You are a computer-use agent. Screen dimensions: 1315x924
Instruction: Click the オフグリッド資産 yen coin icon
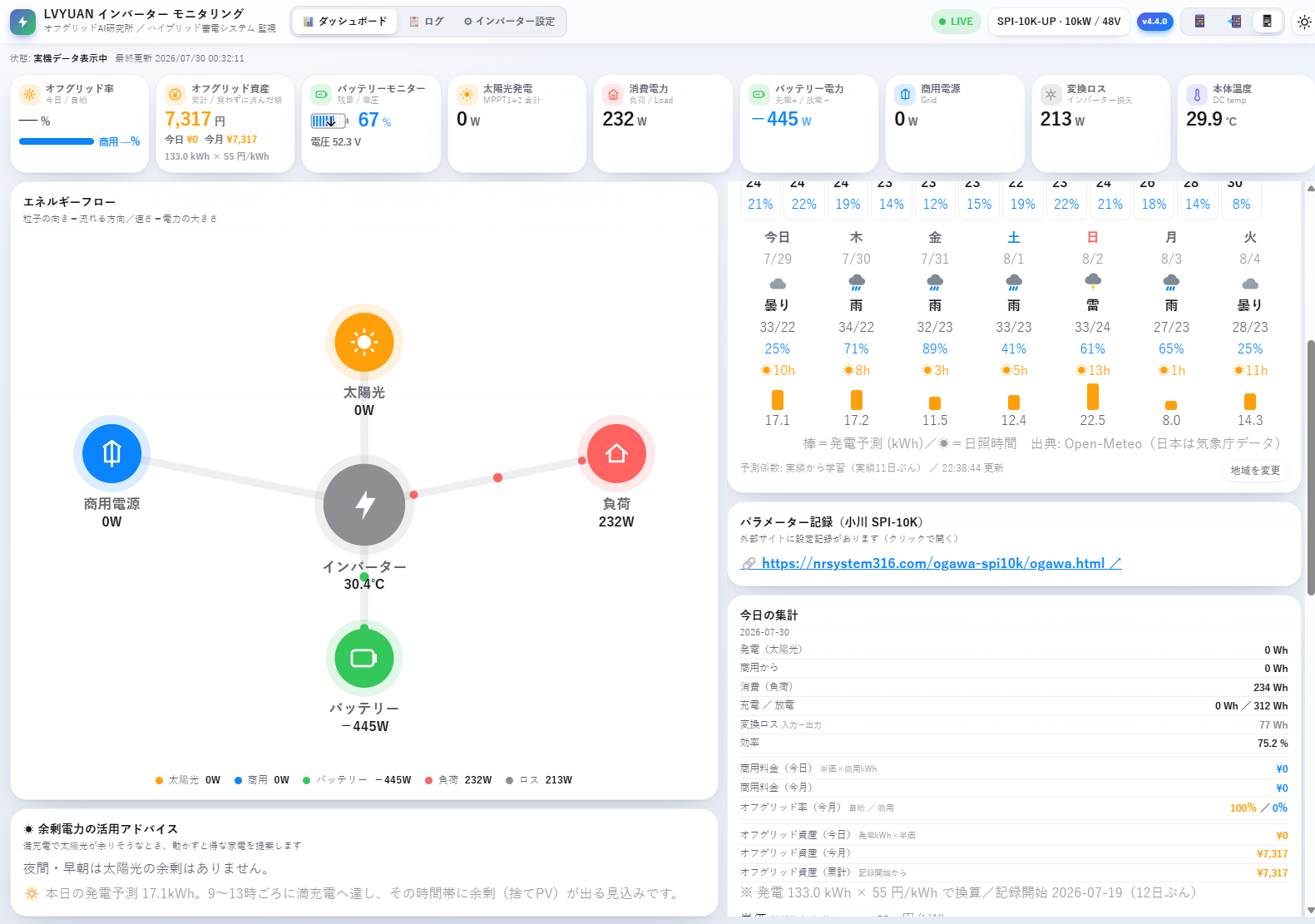(x=175, y=94)
